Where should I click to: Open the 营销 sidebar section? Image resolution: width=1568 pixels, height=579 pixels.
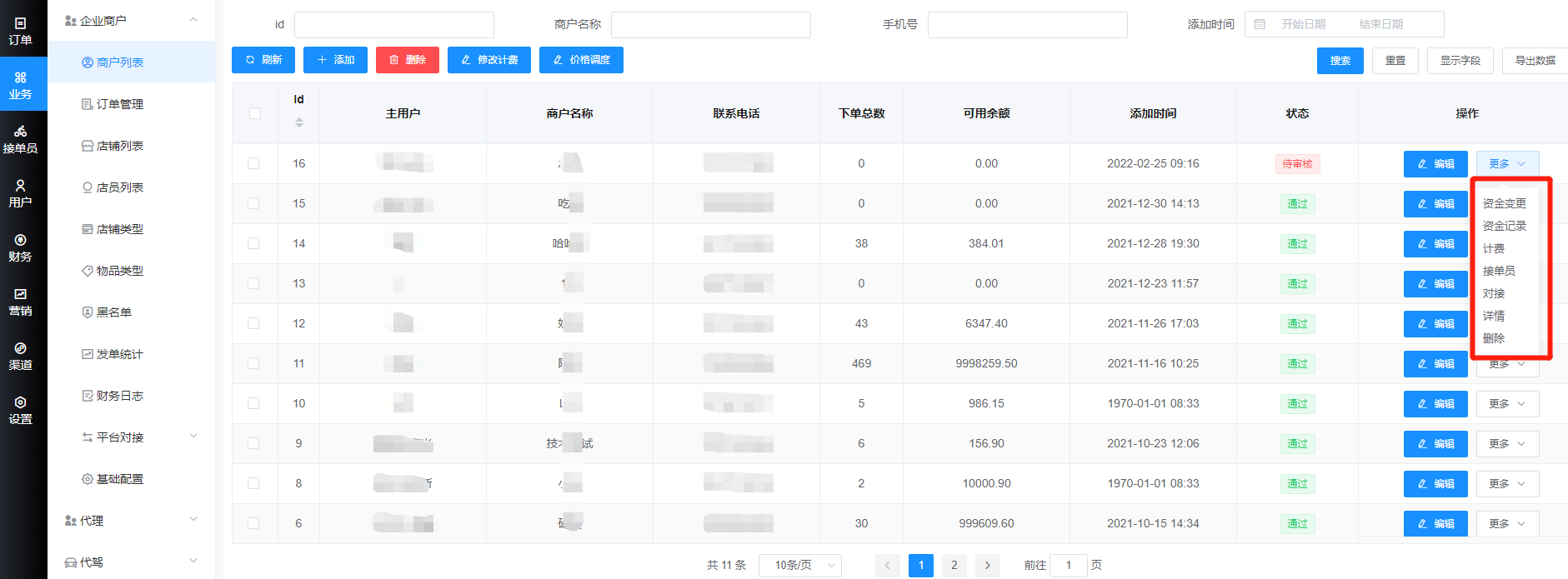pos(20,302)
